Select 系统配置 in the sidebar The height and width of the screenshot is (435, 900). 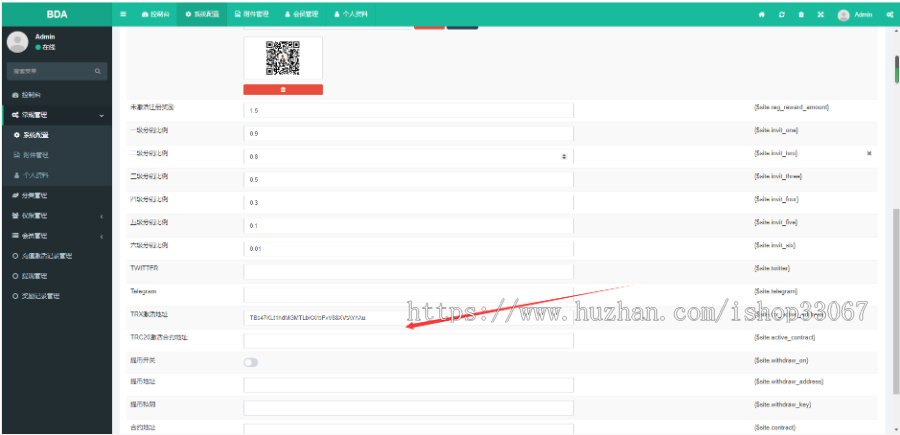57,135
